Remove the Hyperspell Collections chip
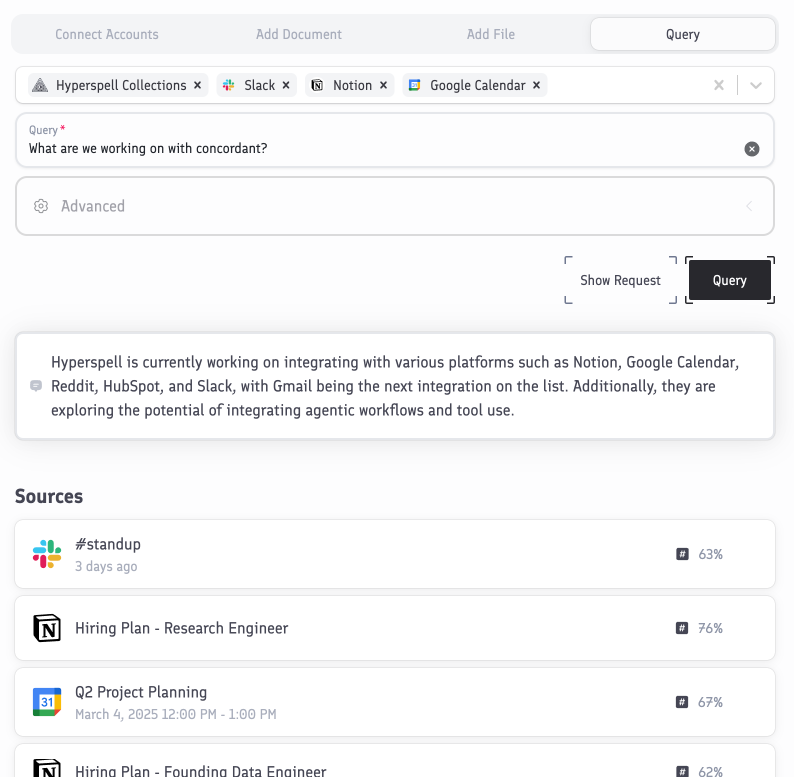Image resolution: width=794 pixels, height=777 pixels. (x=197, y=86)
